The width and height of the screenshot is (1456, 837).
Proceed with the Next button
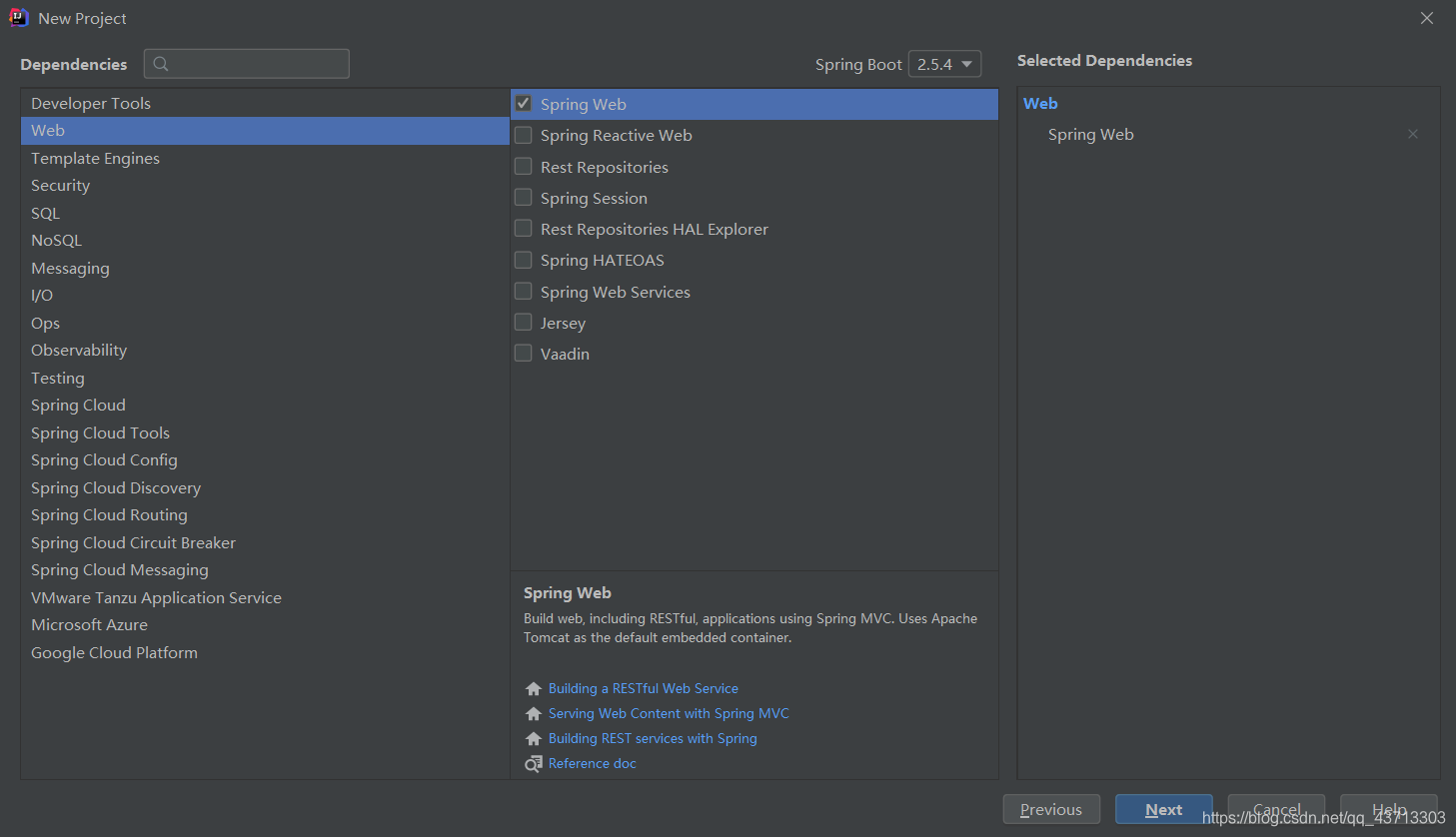[1164, 809]
